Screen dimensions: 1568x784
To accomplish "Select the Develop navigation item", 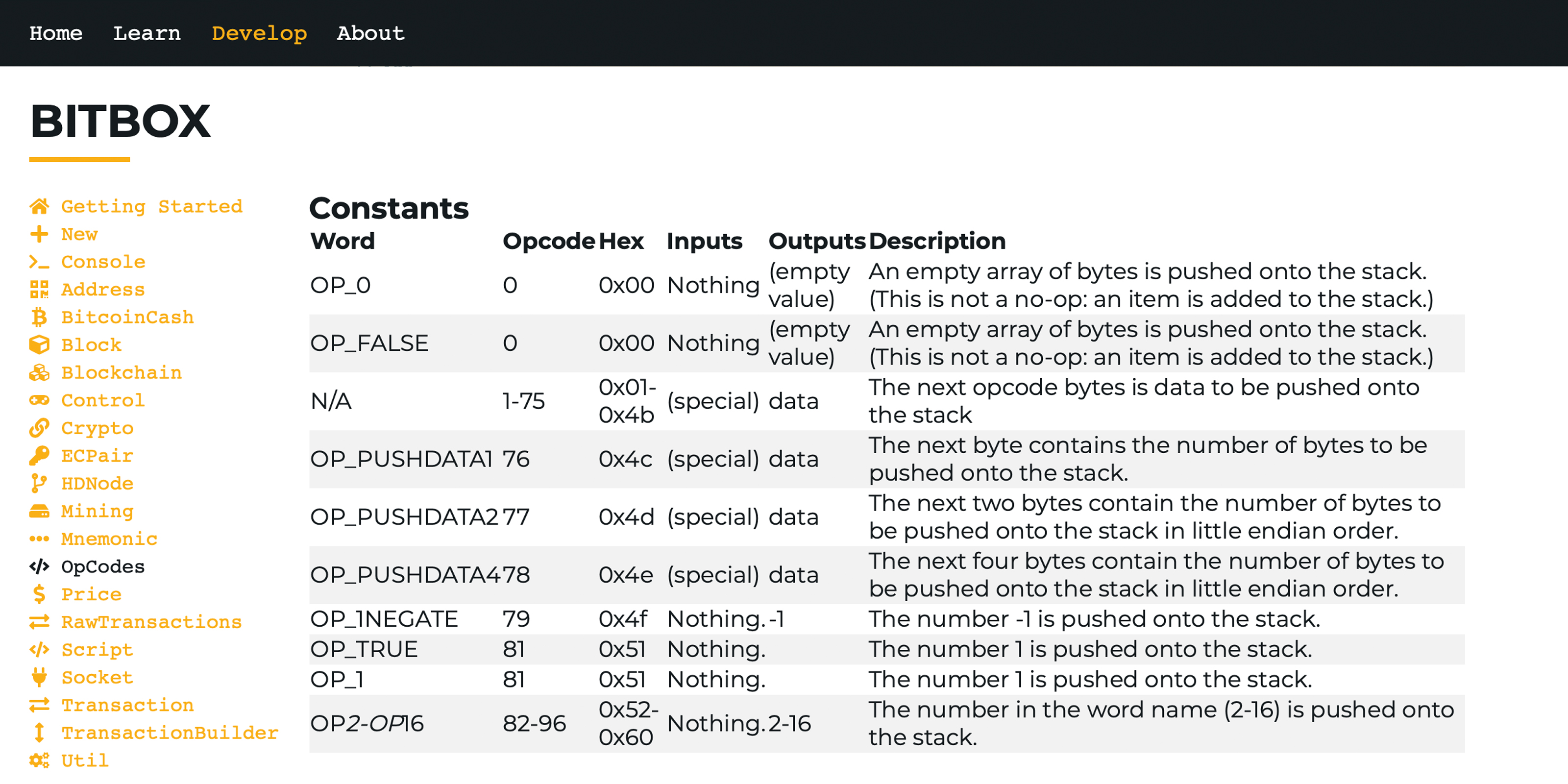I will tap(259, 33).
